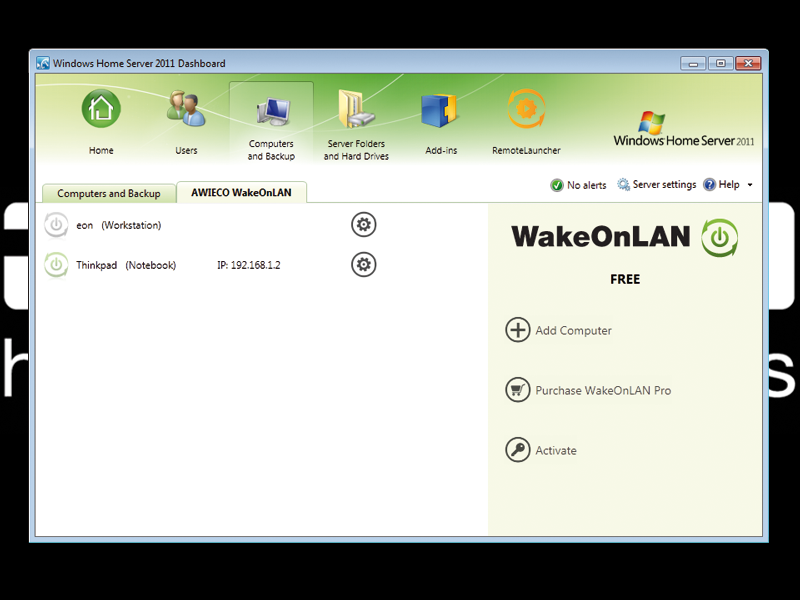The image size is (800, 600).
Task: Click the Activate key icon
Action: click(x=518, y=450)
